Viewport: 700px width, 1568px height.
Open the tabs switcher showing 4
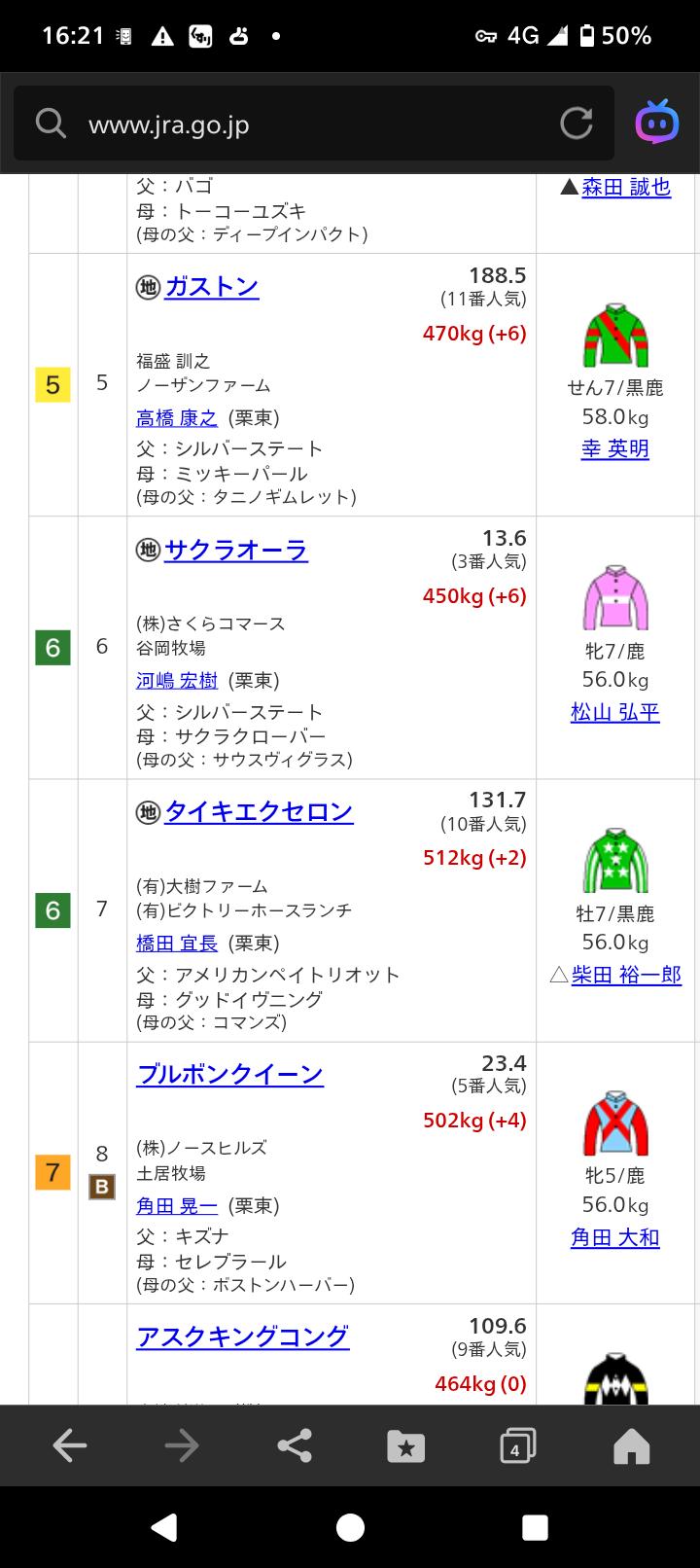pyautogui.click(x=517, y=1446)
